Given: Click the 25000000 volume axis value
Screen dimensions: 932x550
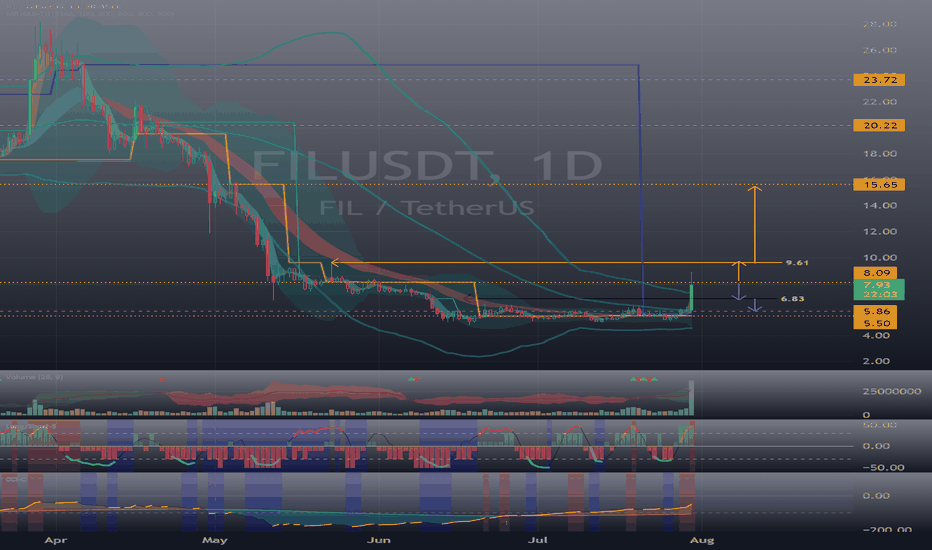Looking at the screenshot, I should (x=892, y=391).
